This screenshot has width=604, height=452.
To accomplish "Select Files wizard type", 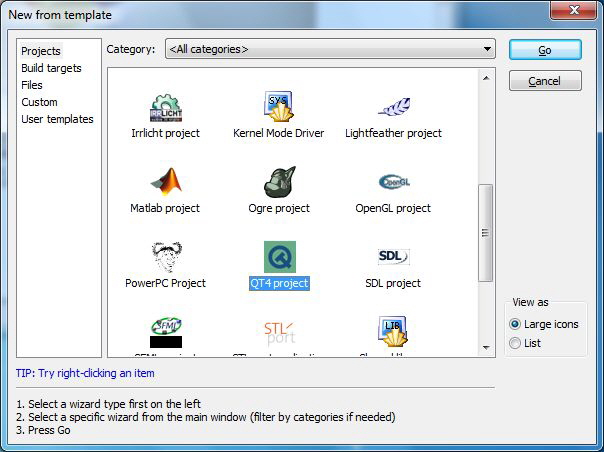I will point(32,85).
